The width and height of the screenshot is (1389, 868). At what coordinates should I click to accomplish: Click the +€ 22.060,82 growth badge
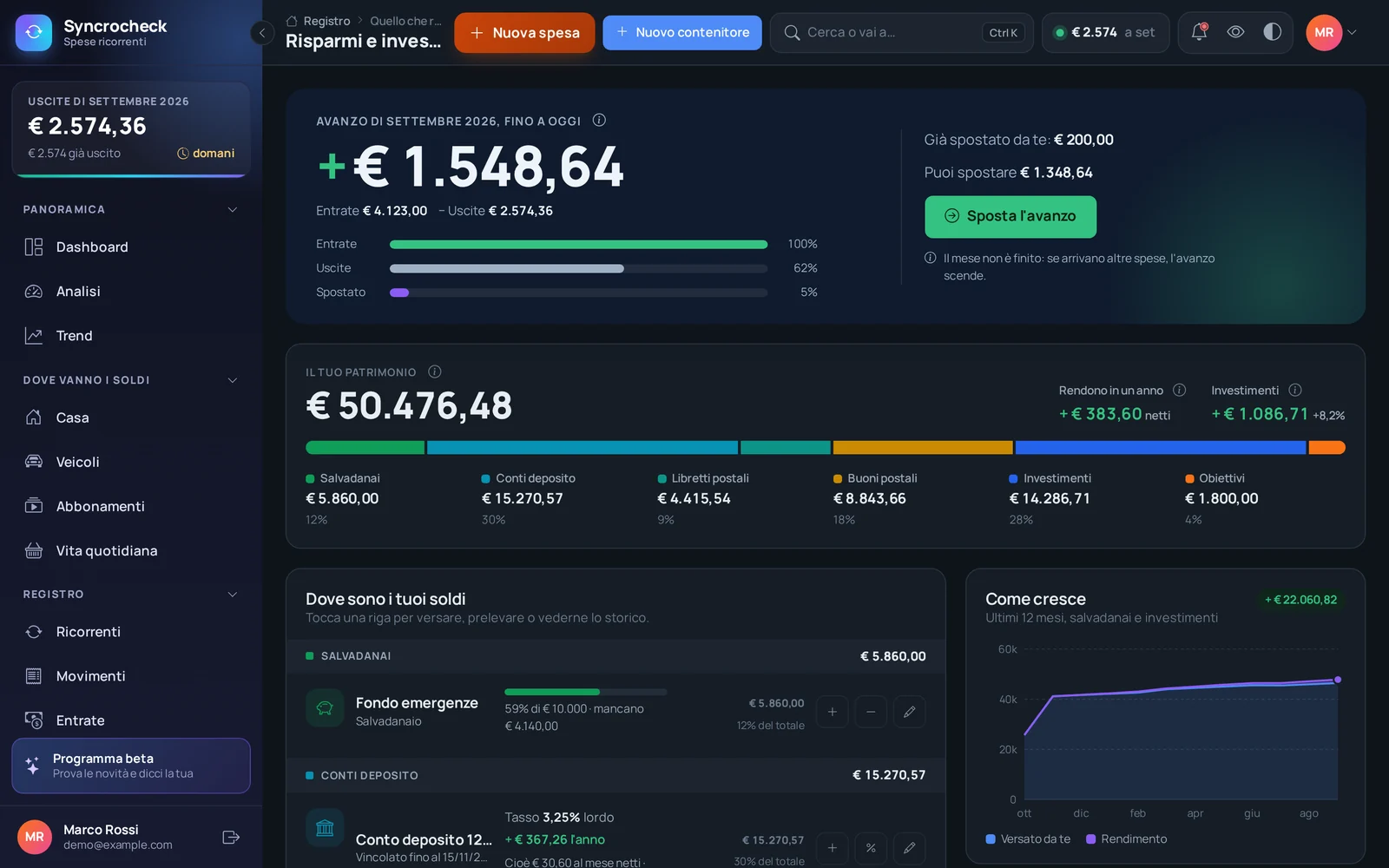pos(1300,600)
